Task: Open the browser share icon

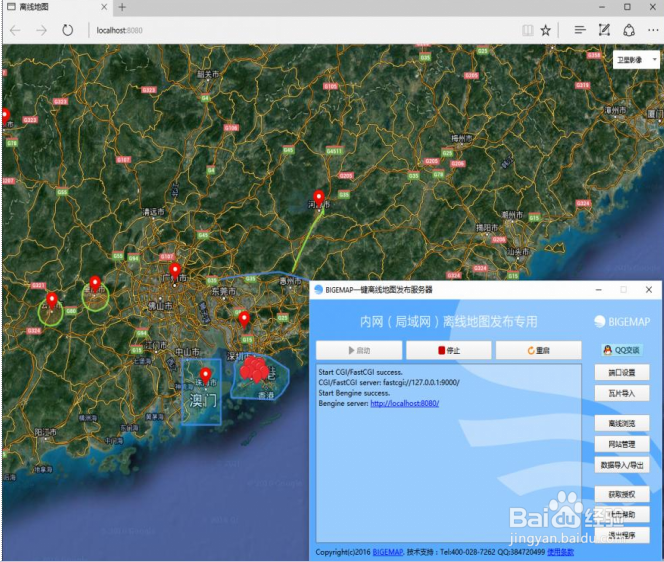Action: coord(629,30)
